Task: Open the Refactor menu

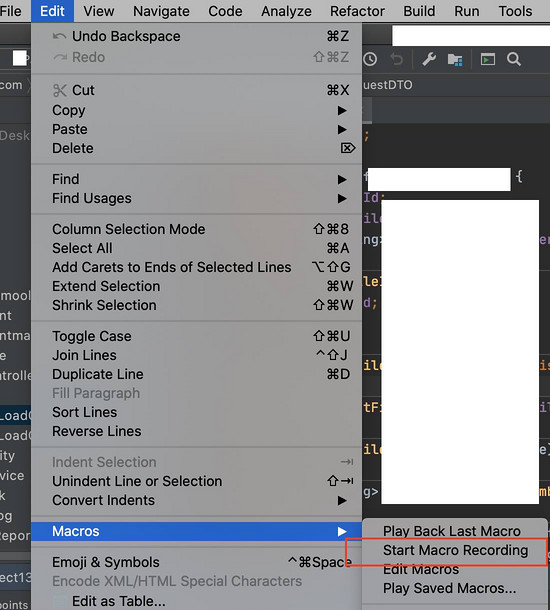Action: pyautogui.click(x=357, y=11)
